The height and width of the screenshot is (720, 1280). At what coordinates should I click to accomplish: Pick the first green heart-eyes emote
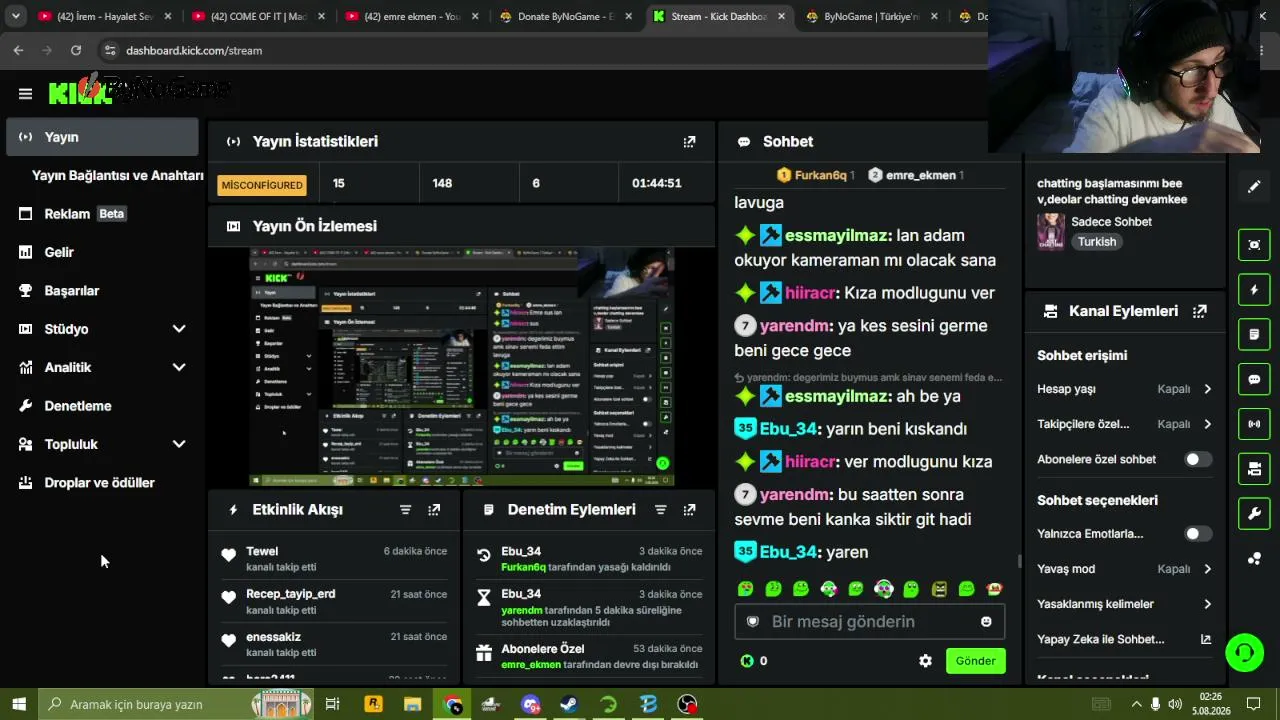pyautogui.click(x=745, y=589)
